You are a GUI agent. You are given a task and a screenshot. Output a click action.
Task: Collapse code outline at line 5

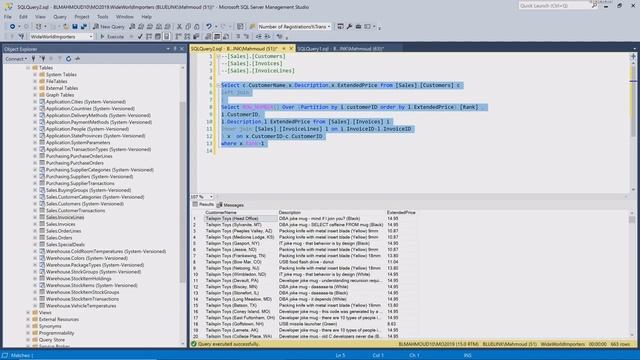218,85
